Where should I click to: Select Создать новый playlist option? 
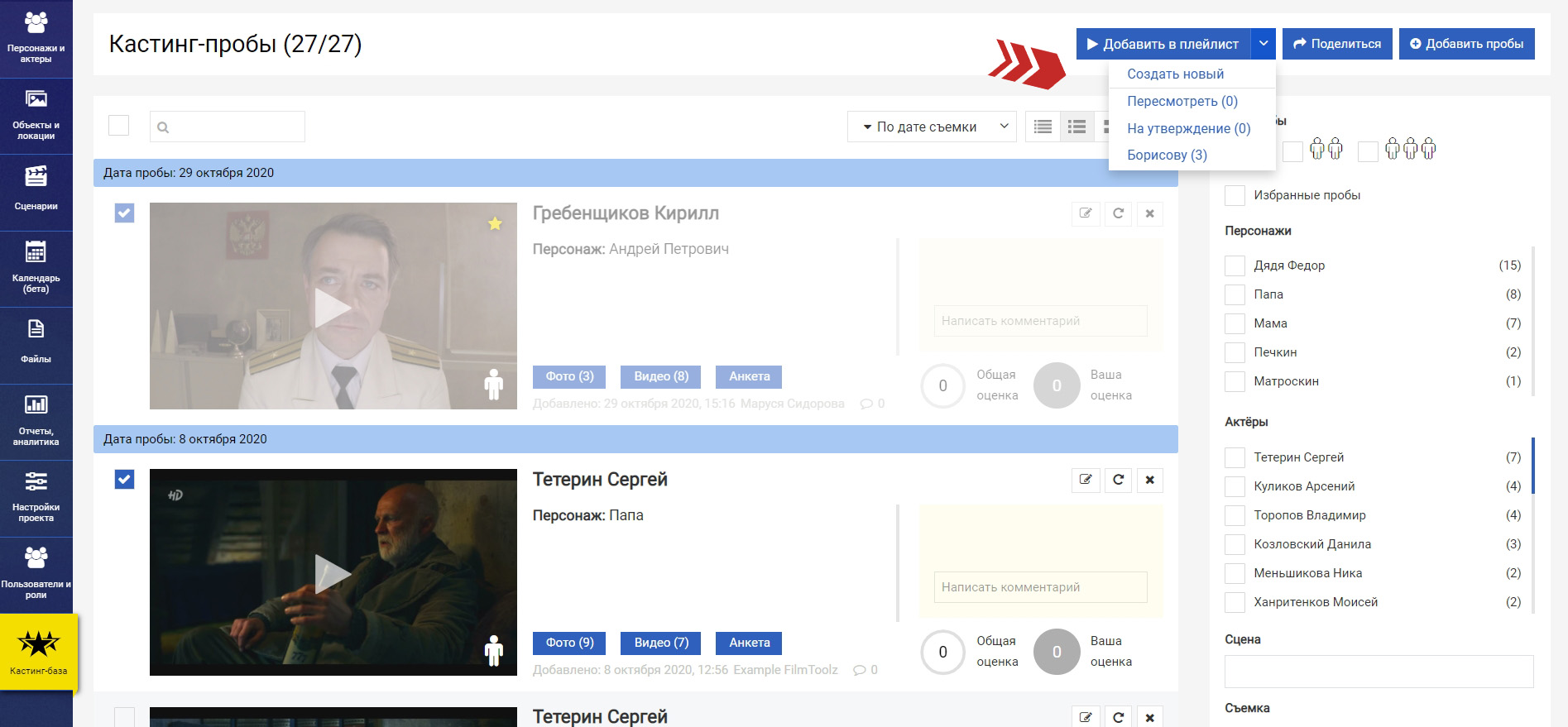(x=1175, y=74)
